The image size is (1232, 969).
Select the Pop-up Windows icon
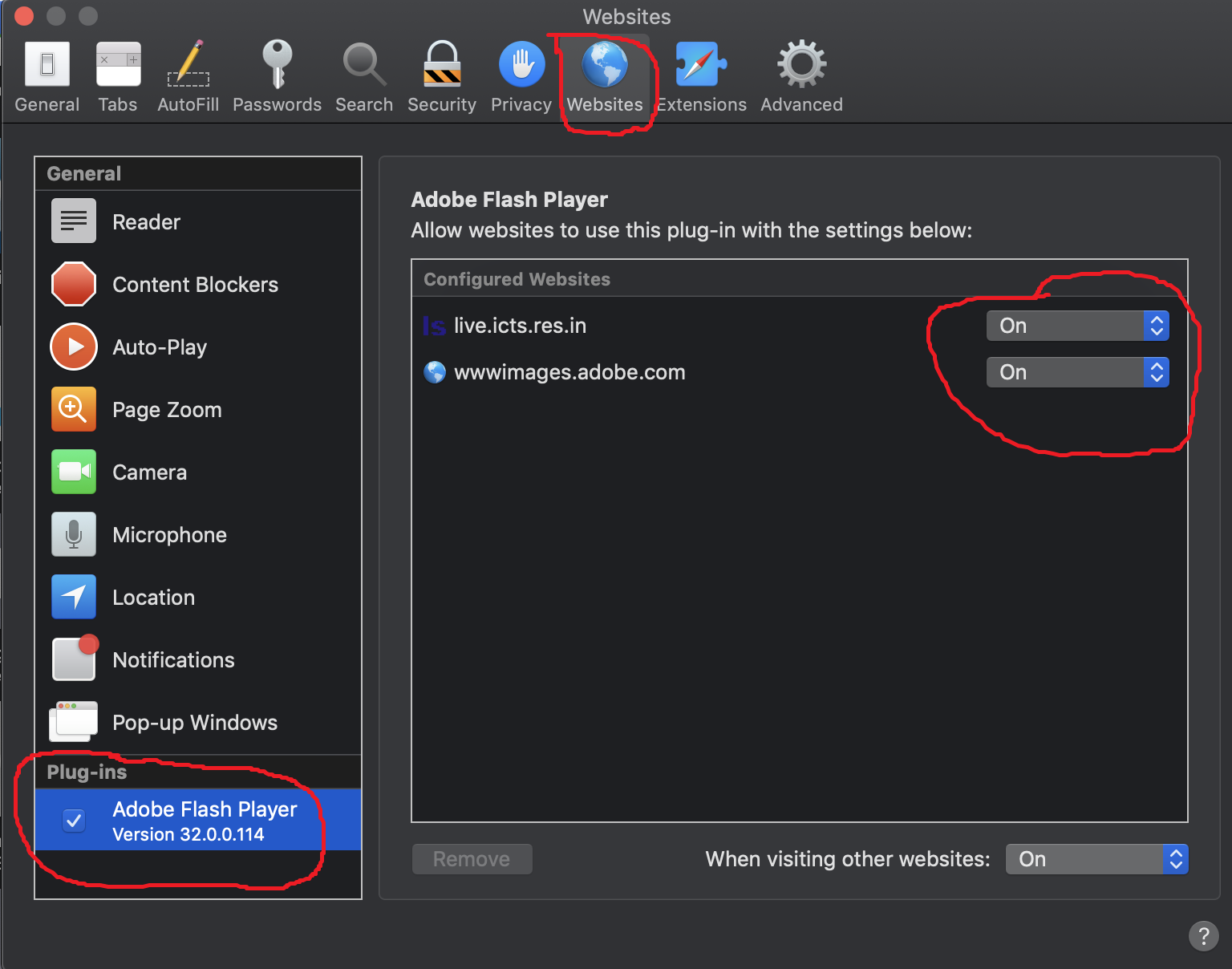pos(73,721)
